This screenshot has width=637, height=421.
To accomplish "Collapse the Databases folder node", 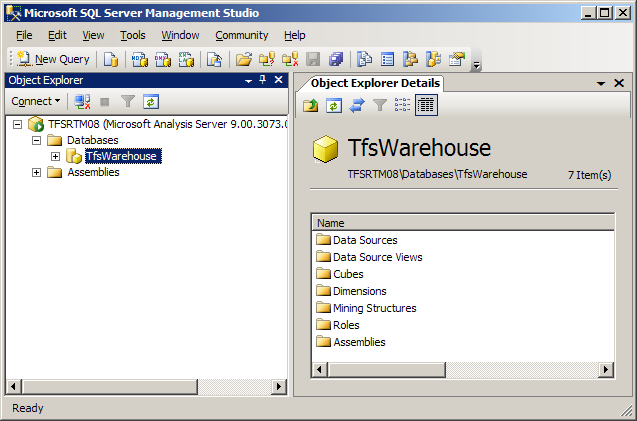I will (37, 141).
